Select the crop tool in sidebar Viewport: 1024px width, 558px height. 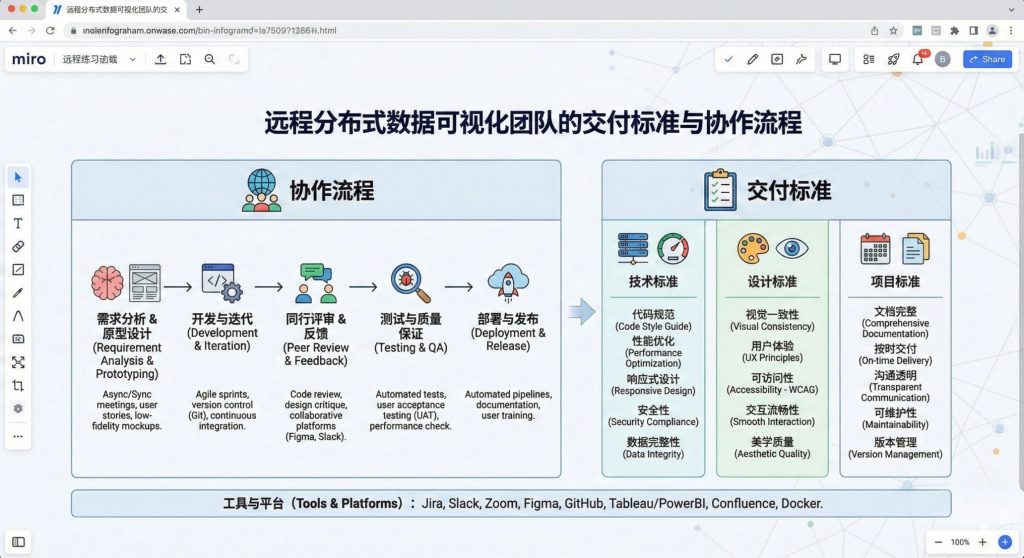click(x=18, y=385)
